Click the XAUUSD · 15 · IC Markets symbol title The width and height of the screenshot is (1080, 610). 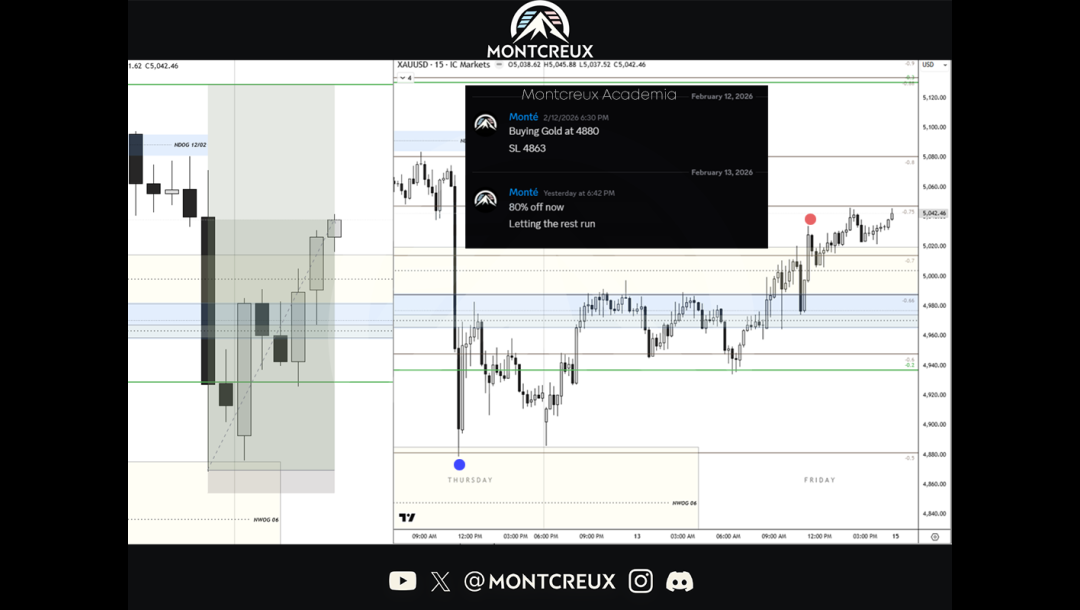(x=444, y=65)
